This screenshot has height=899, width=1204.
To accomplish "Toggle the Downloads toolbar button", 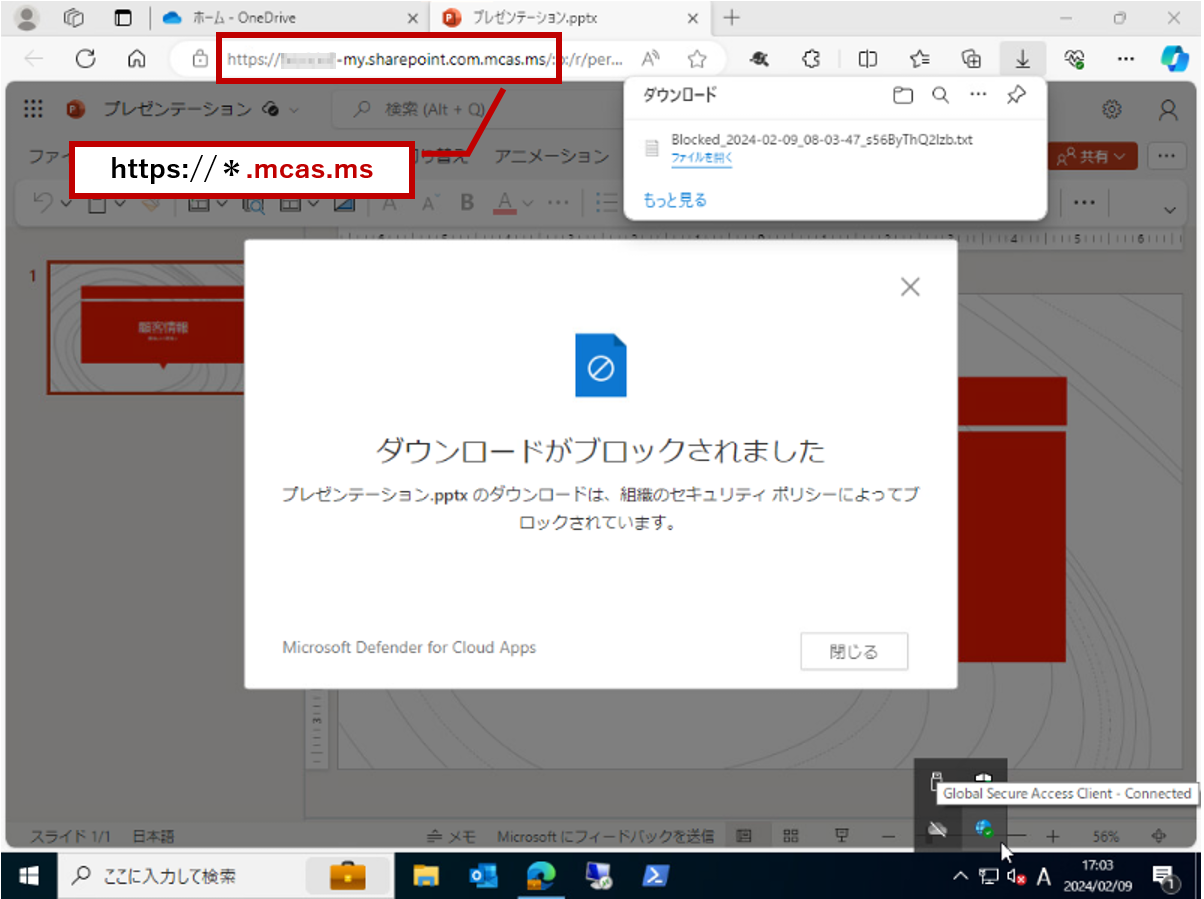I will point(1022,59).
